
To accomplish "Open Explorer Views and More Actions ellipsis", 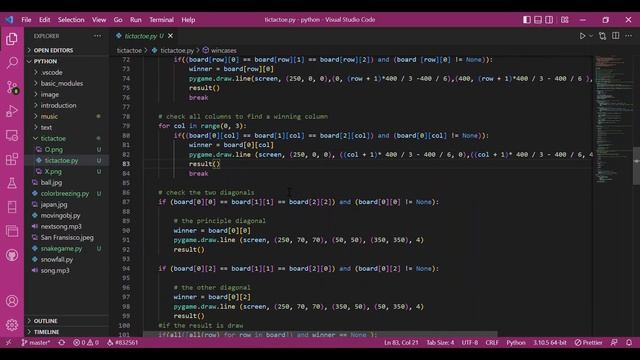I will [x=97, y=36].
